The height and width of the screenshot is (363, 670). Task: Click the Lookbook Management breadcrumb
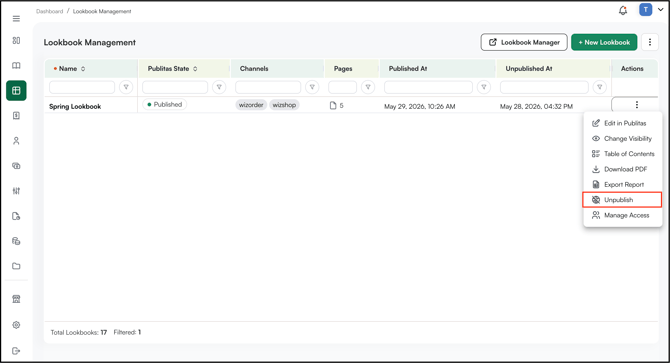pos(102,12)
